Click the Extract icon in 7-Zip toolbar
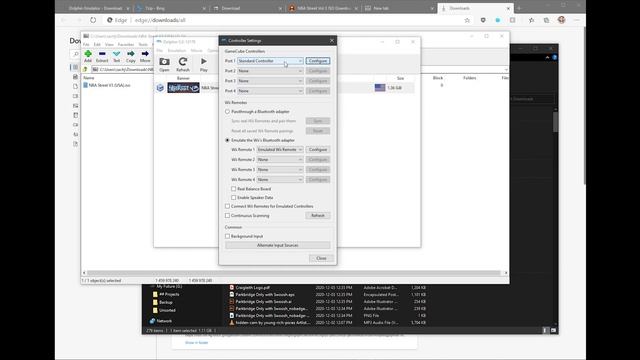 click(102, 54)
